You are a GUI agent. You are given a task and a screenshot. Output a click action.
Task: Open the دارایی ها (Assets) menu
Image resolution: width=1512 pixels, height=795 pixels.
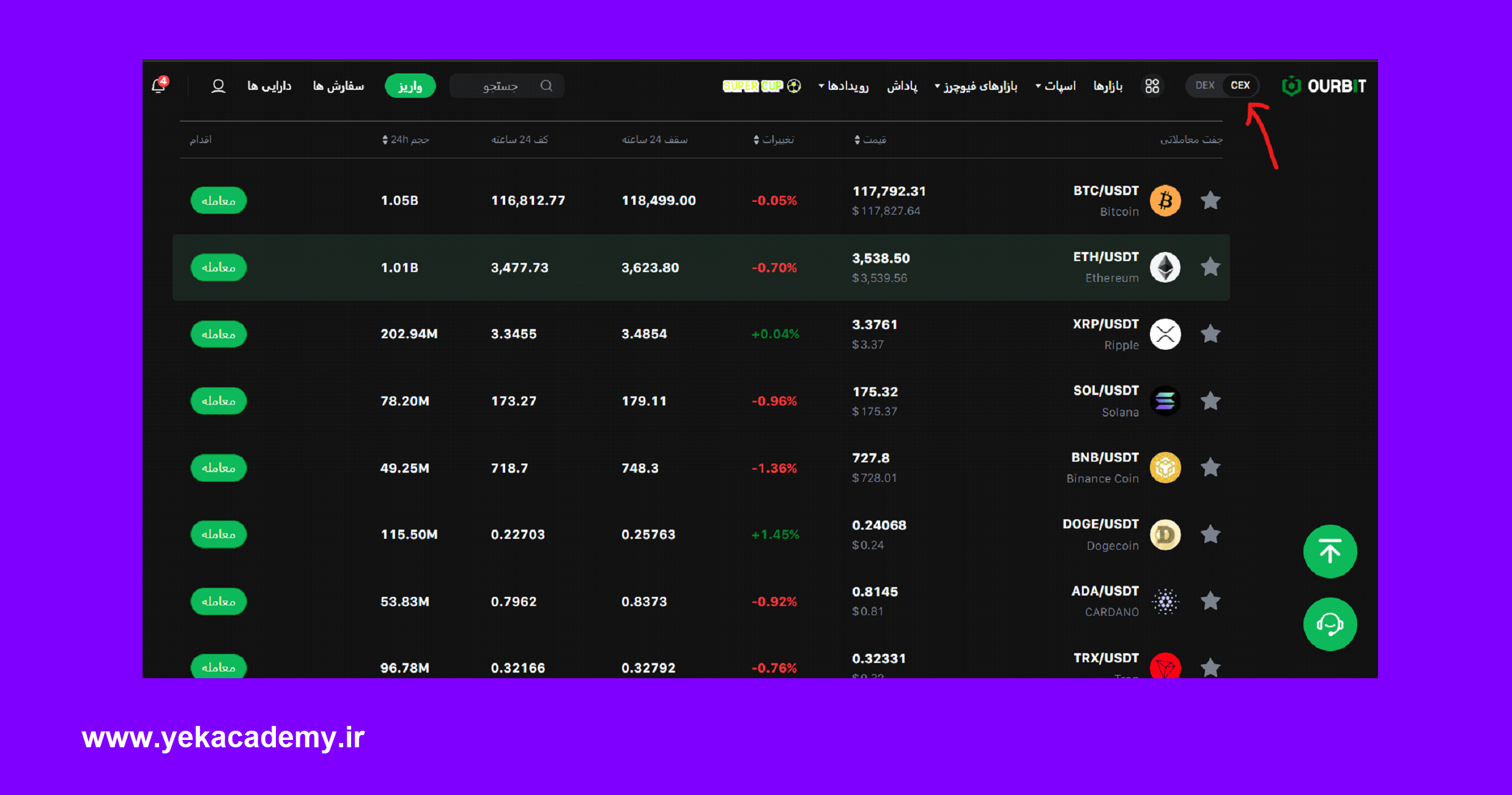click(269, 86)
